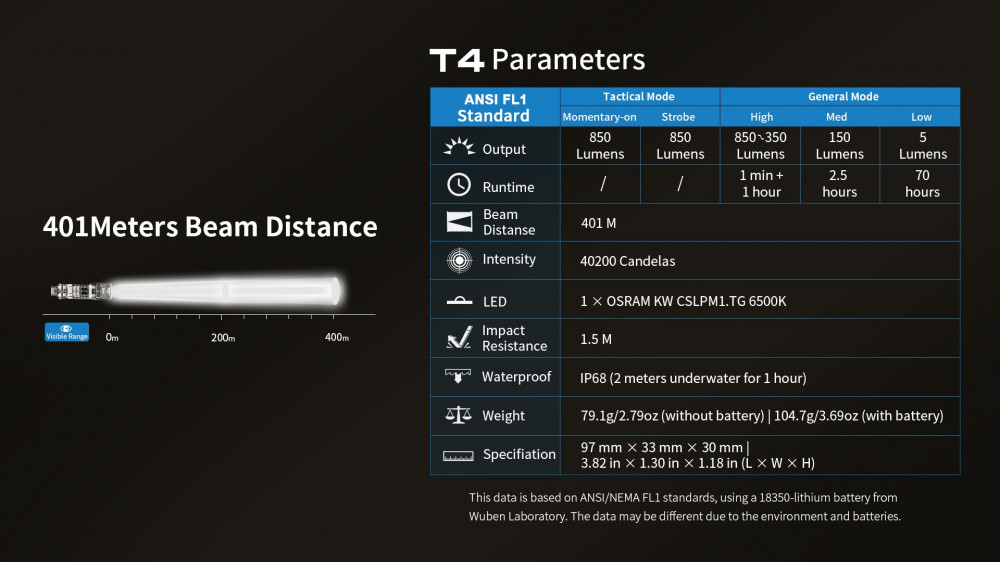This screenshot has height=562, width=1000.
Task: Click the Visible Range eye badge
Action: pyautogui.click(x=67, y=332)
